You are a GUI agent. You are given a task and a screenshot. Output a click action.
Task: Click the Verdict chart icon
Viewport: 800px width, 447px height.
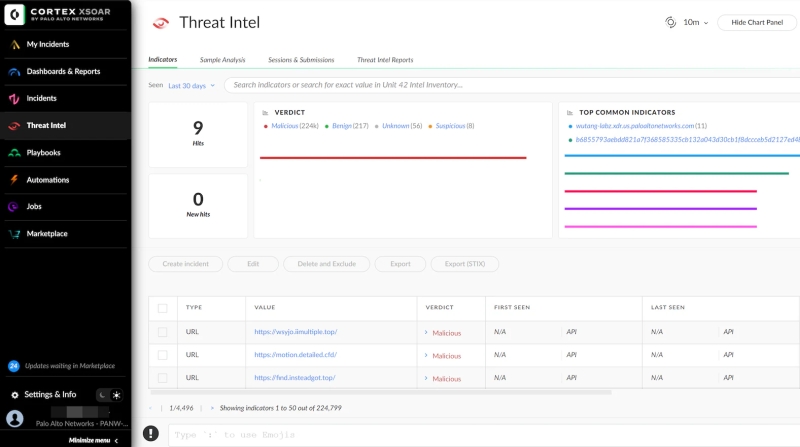[x=265, y=113]
